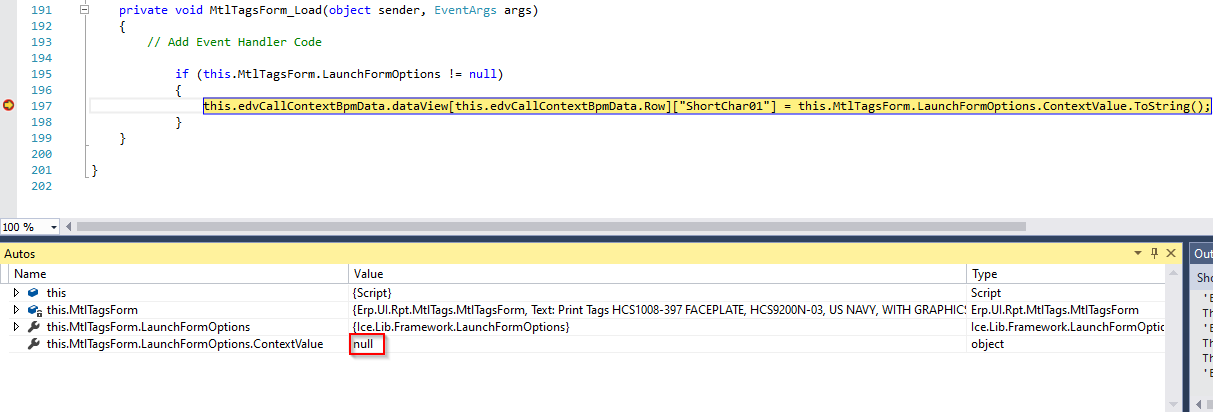Click the breakpoint glyph on line 197

9,105
